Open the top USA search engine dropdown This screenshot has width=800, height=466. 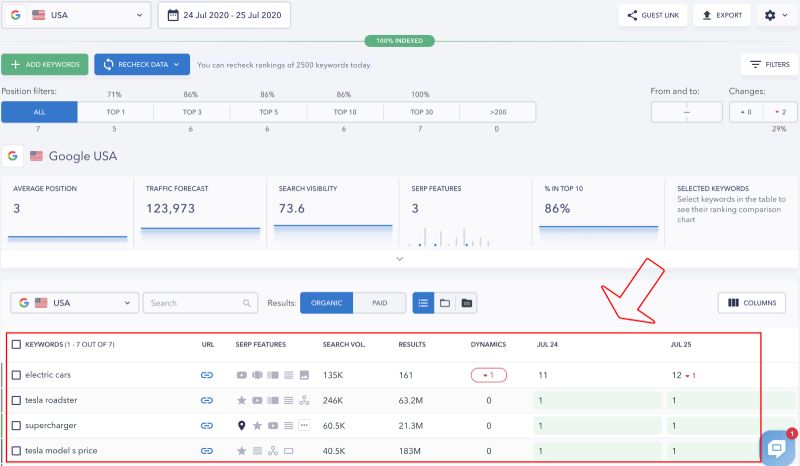[77, 15]
